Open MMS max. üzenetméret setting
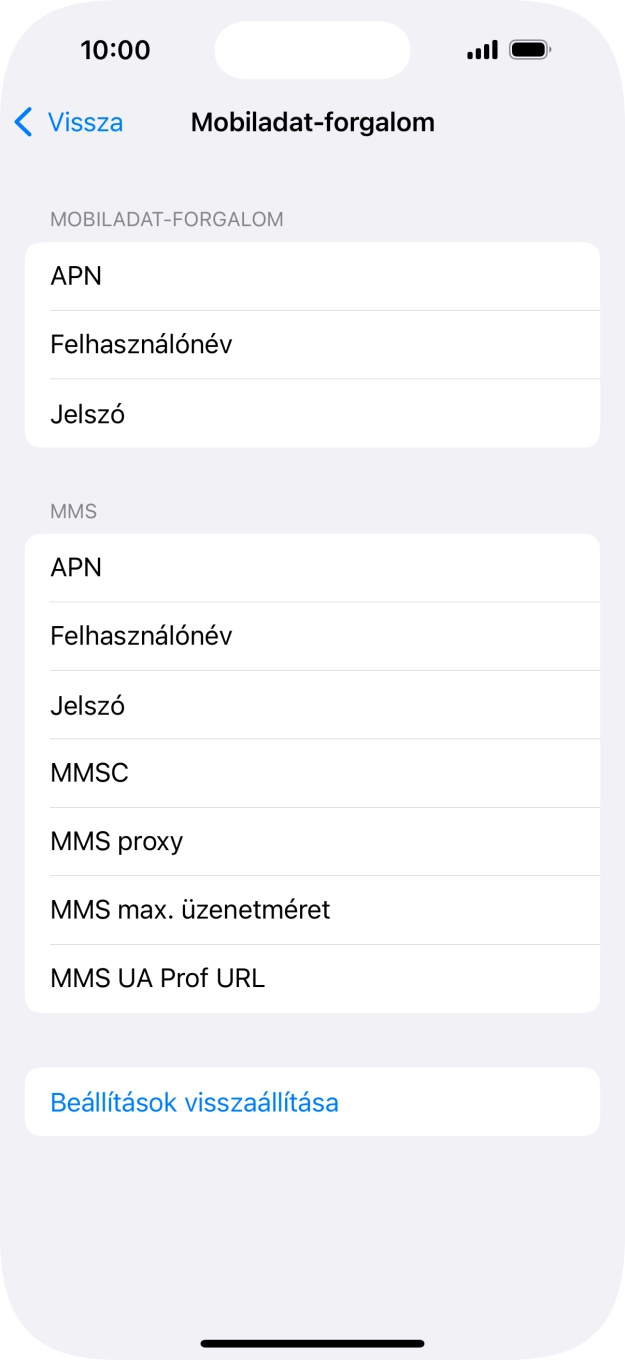 coord(312,909)
